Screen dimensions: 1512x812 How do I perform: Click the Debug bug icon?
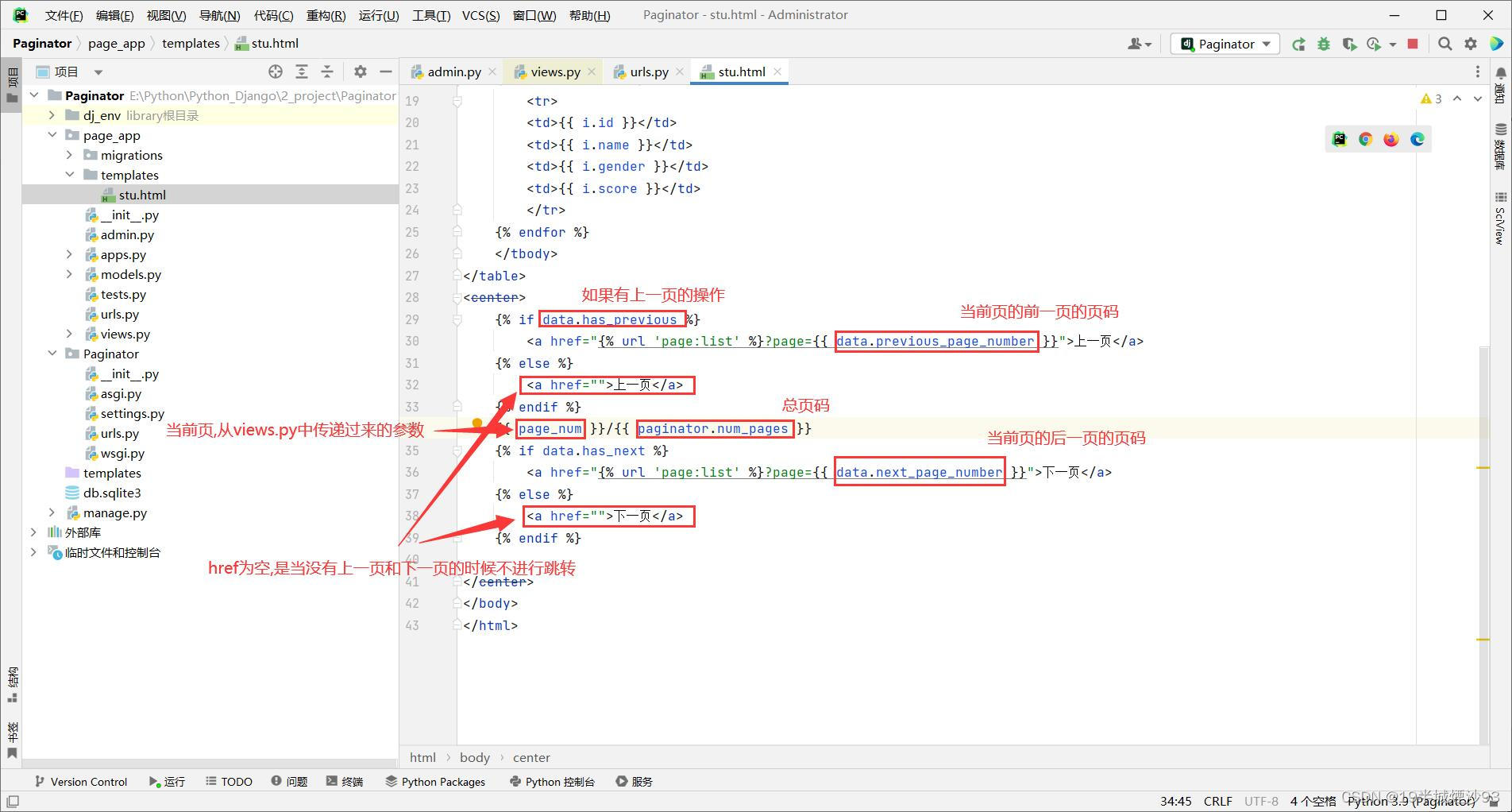pos(1324,44)
